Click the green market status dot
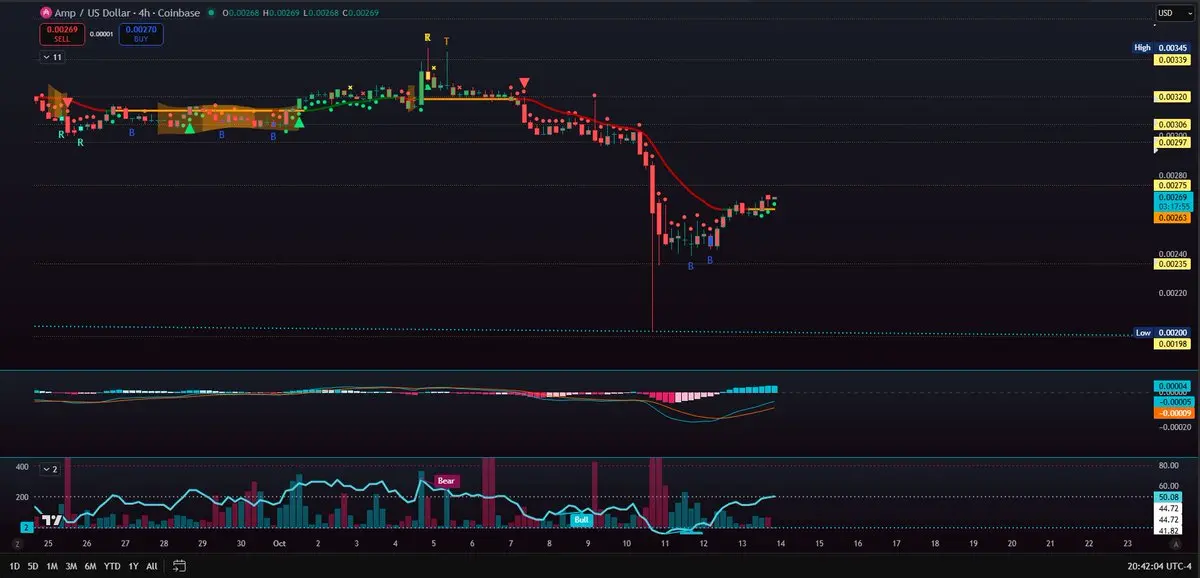The image size is (1200, 578). pos(210,13)
